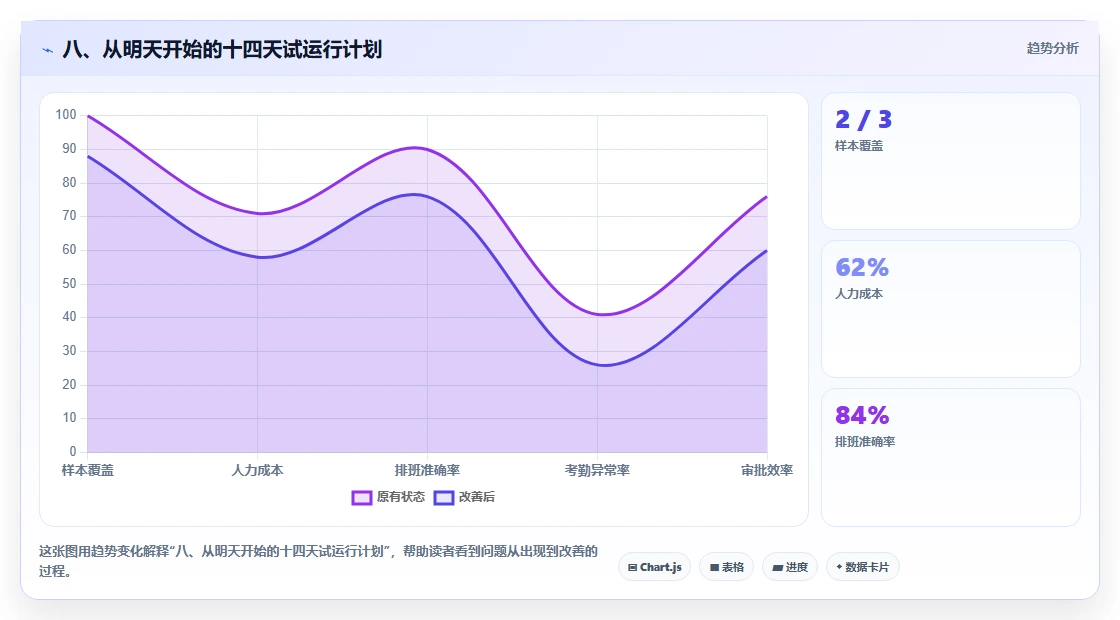Click the 趋势分析 label in the header
Viewport: 1120px width, 620px height.
1052,49
